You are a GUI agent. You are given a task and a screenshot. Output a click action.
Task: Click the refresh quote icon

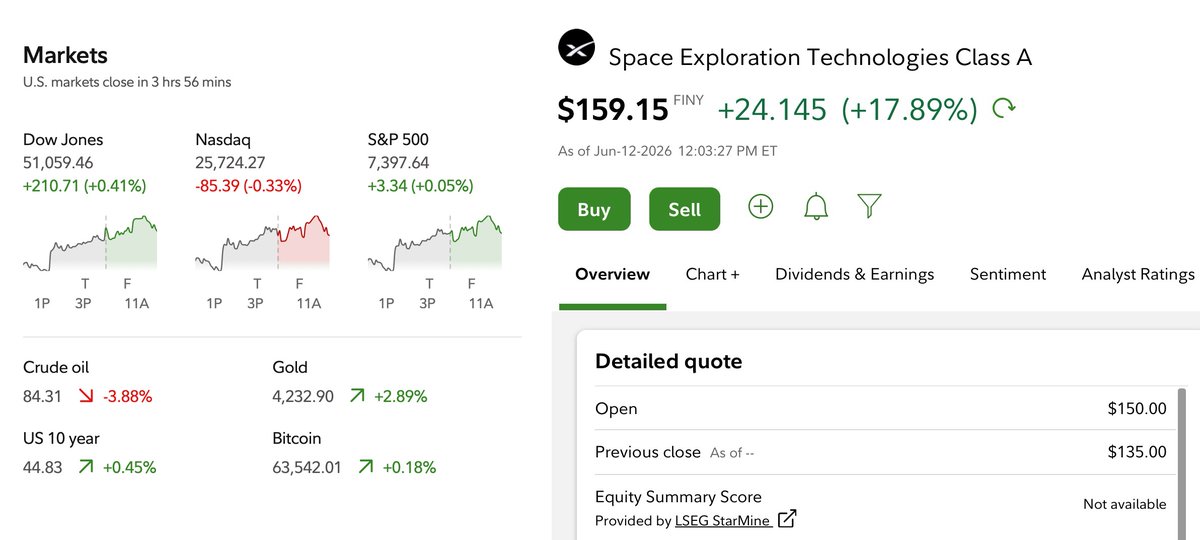click(x=1003, y=108)
